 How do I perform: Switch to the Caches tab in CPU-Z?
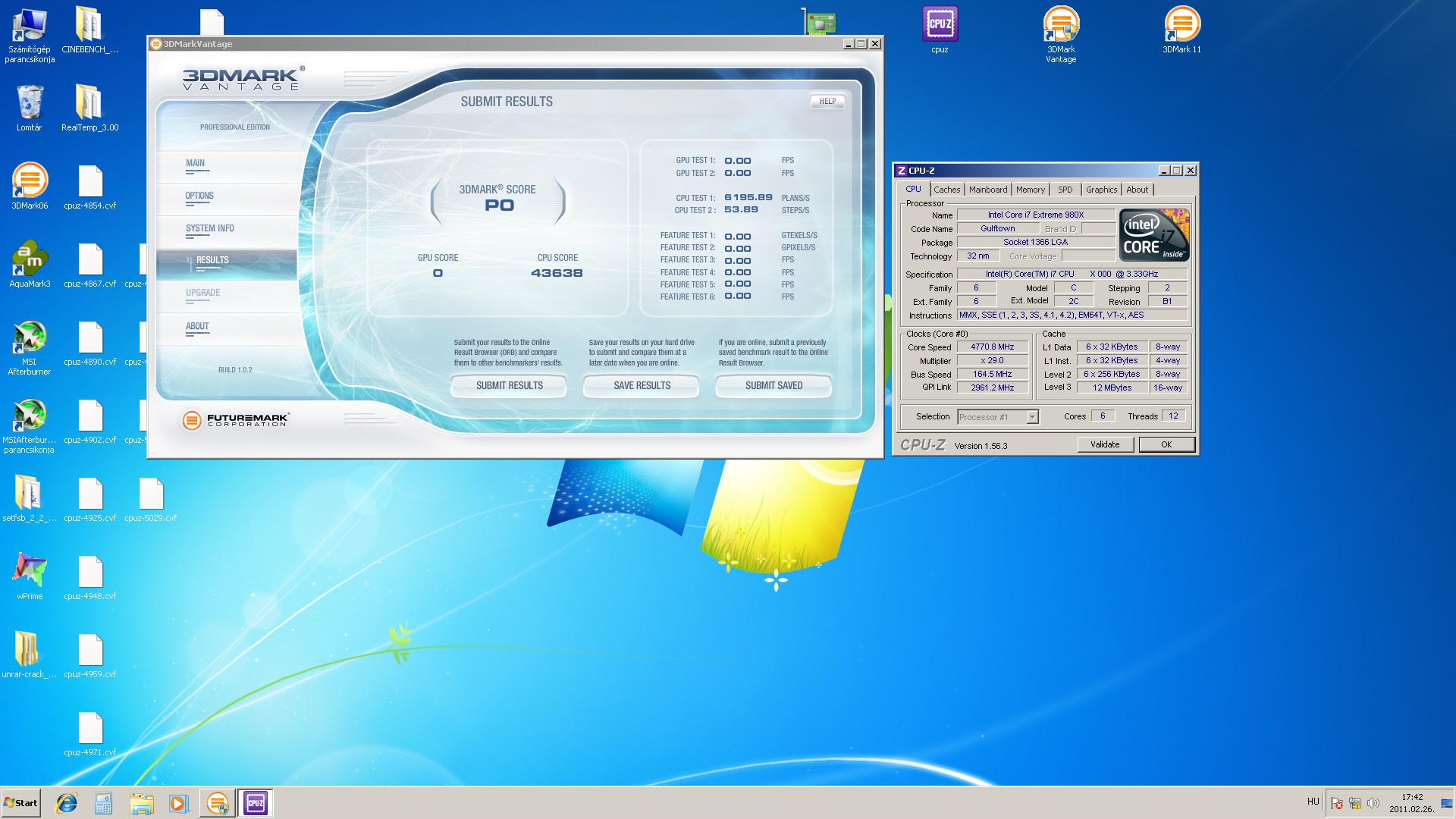946,190
